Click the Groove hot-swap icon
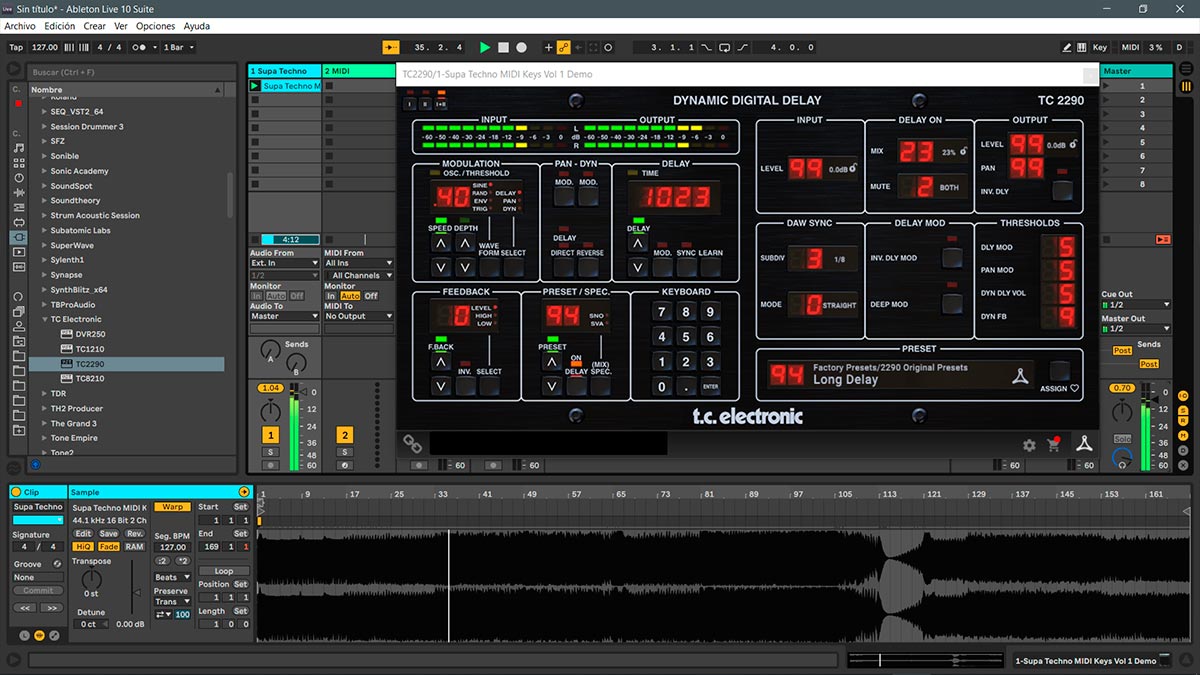Image resolution: width=1200 pixels, height=675 pixels. (x=58, y=564)
